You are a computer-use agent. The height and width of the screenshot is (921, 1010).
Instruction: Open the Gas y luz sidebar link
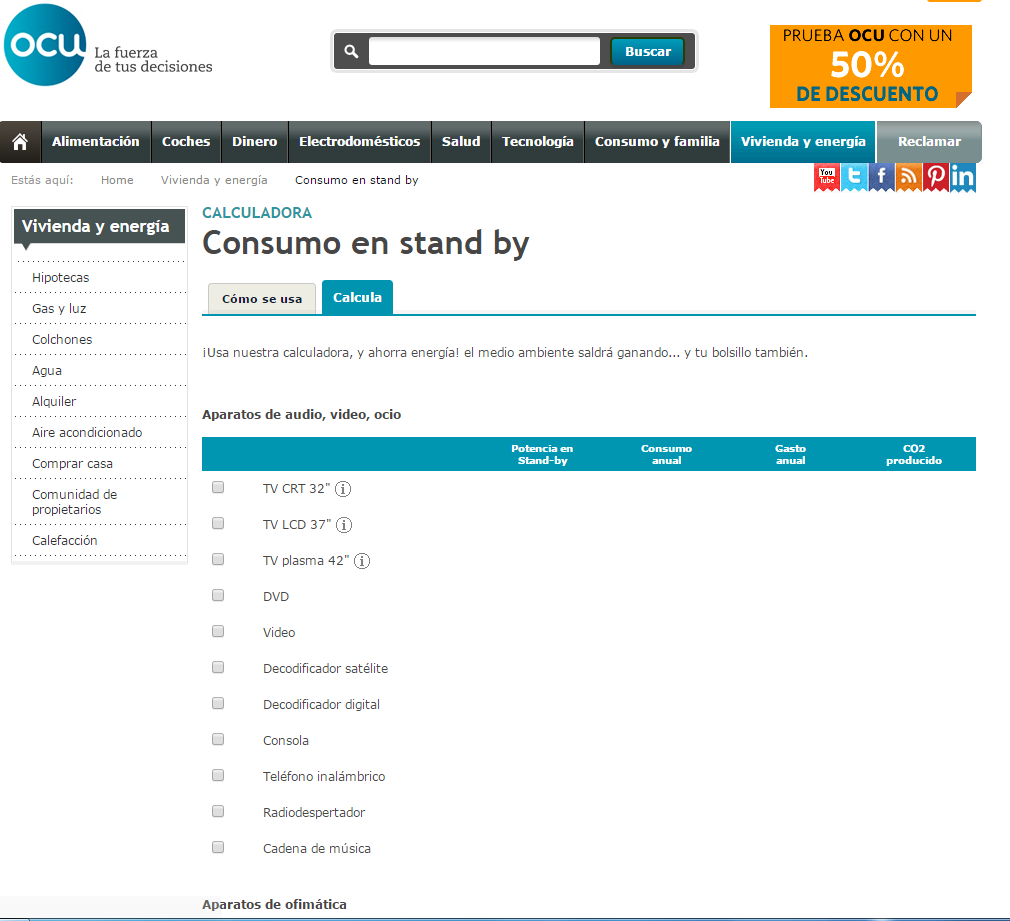pyautogui.click(x=59, y=309)
